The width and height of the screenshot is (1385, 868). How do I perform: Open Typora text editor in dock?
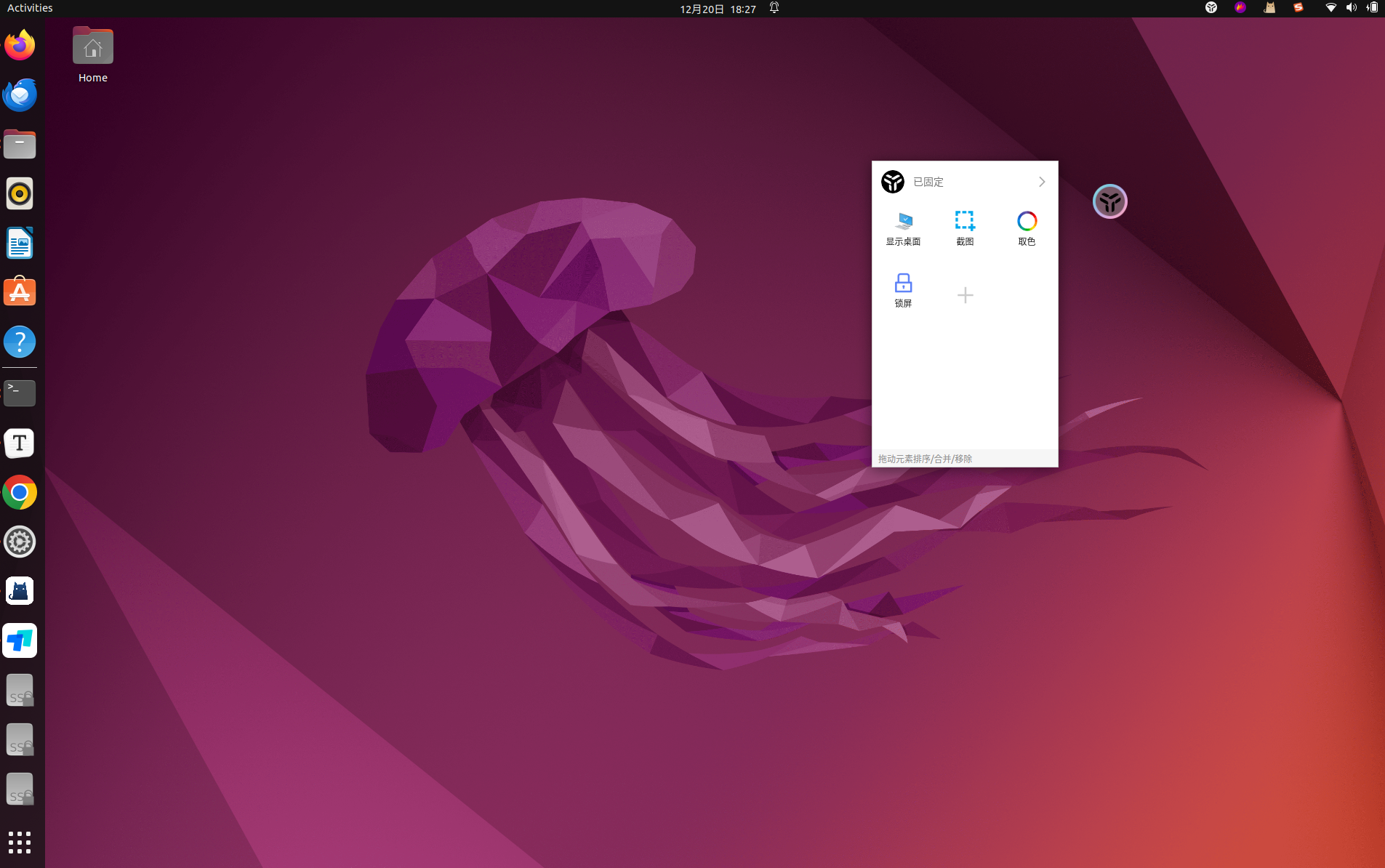pyautogui.click(x=20, y=443)
